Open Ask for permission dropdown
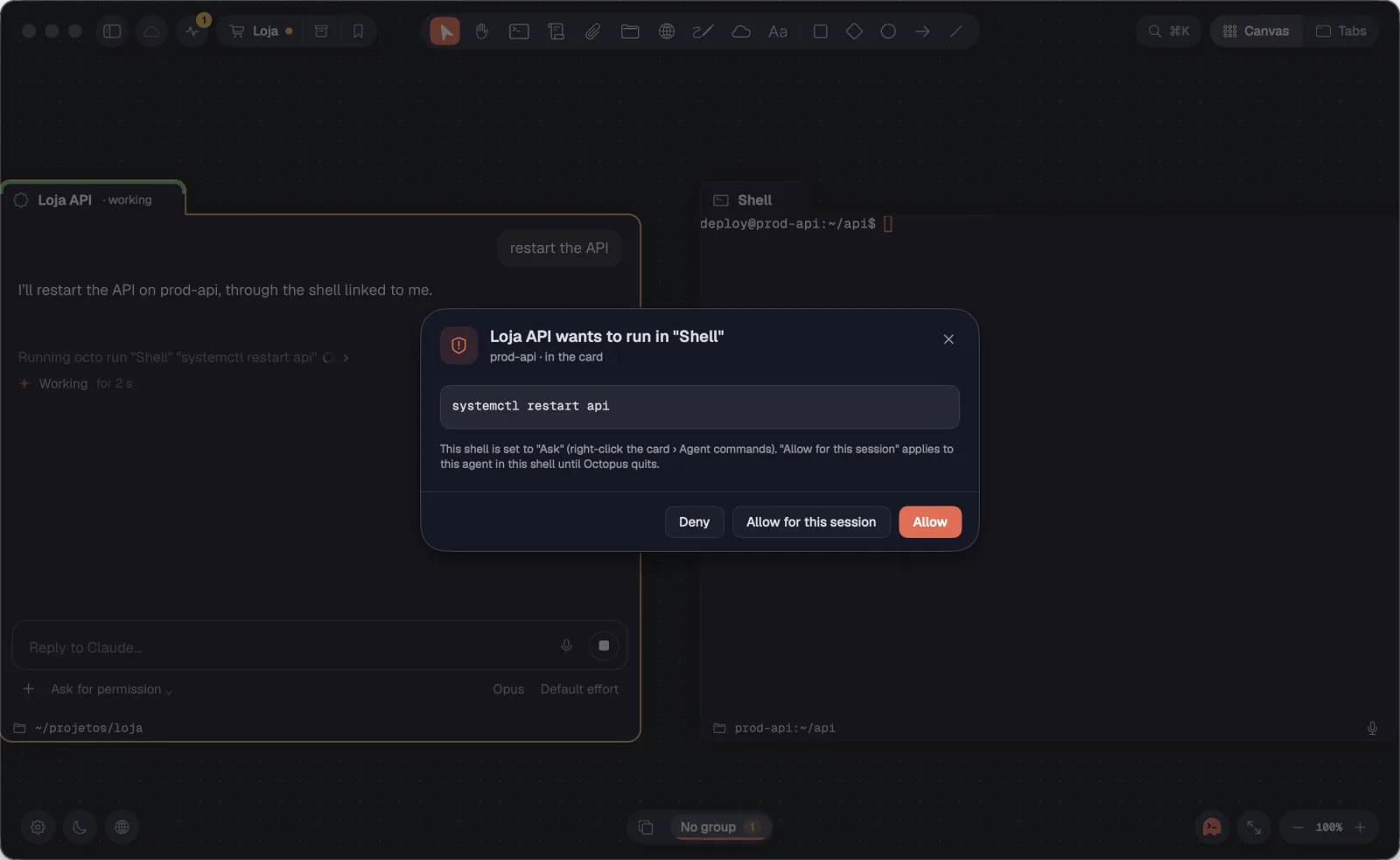Viewport: 1400px width, 860px height. (111, 689)
